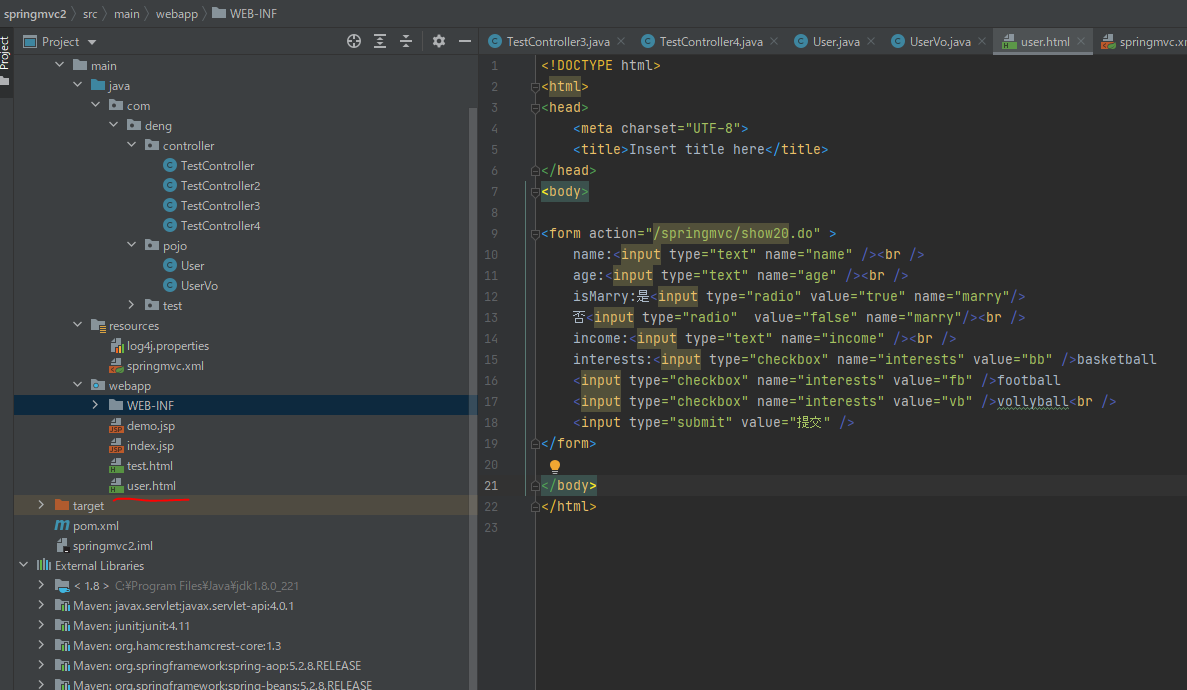This screenshot has width=1187, height=690.
Task: Click webapp in breadcrumb path
Action: pyautogui.click(x=176, y=14)
